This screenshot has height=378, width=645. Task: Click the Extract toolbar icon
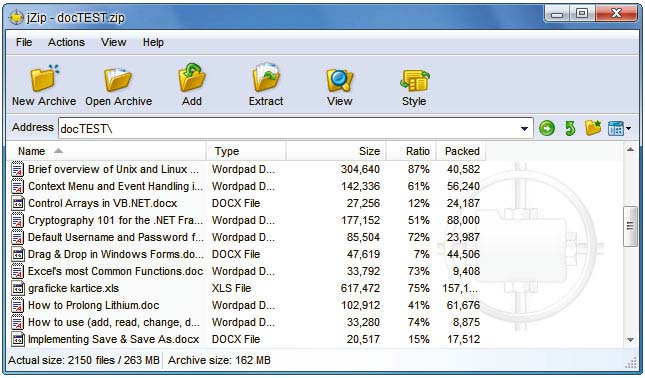click(266, 77)
